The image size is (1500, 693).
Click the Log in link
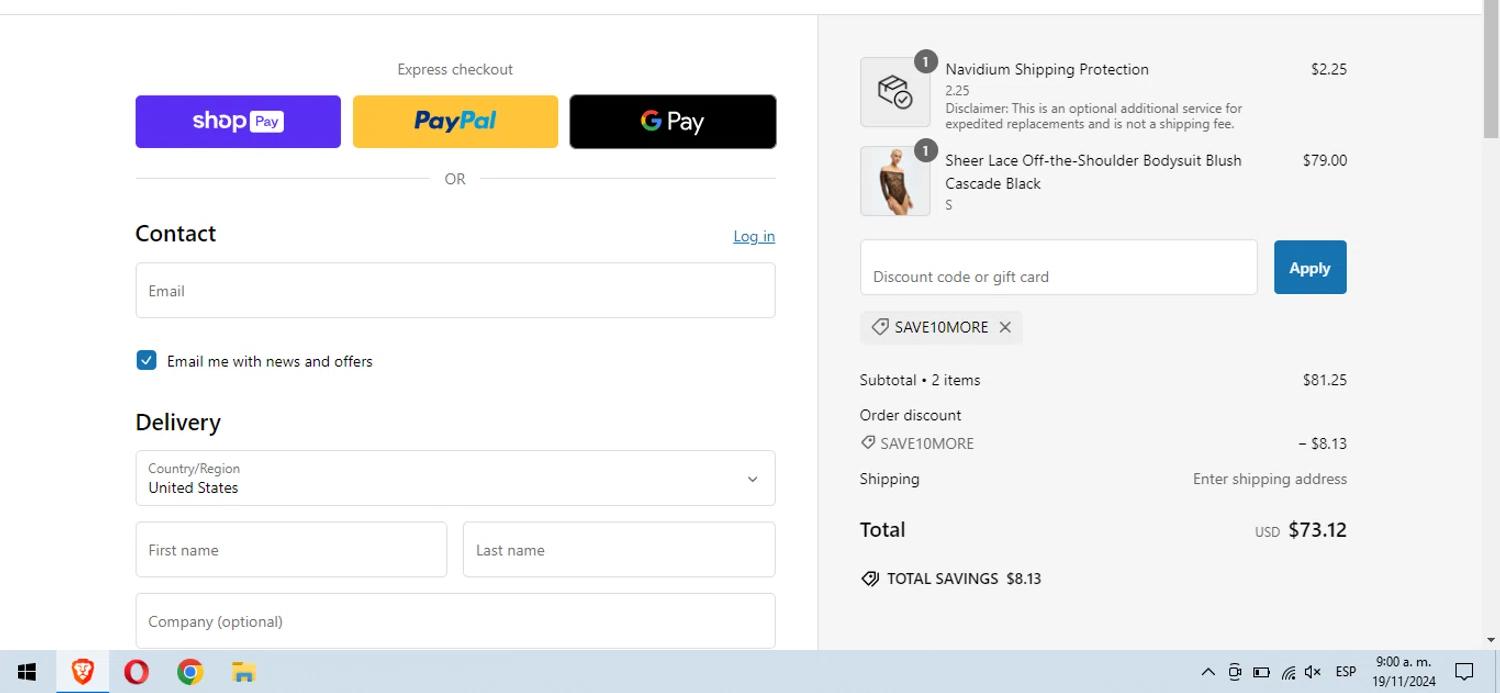[x=753, y=237]
